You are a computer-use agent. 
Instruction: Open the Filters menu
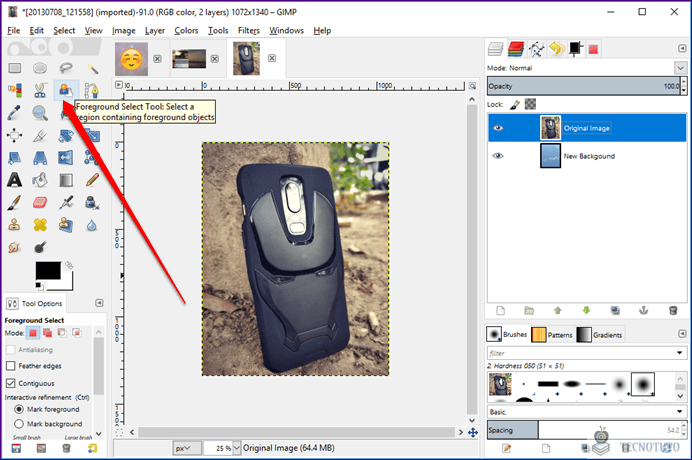pos(249,30)
